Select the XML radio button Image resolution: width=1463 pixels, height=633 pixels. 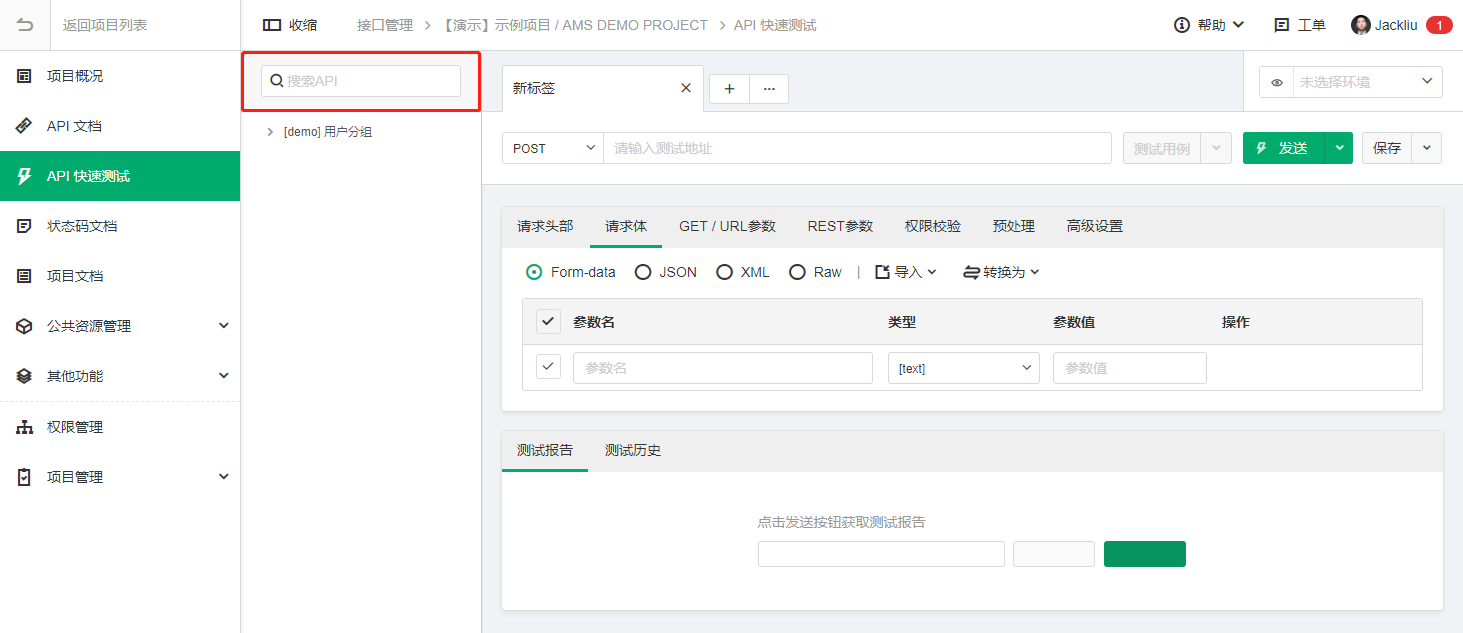tap(724, 272)
